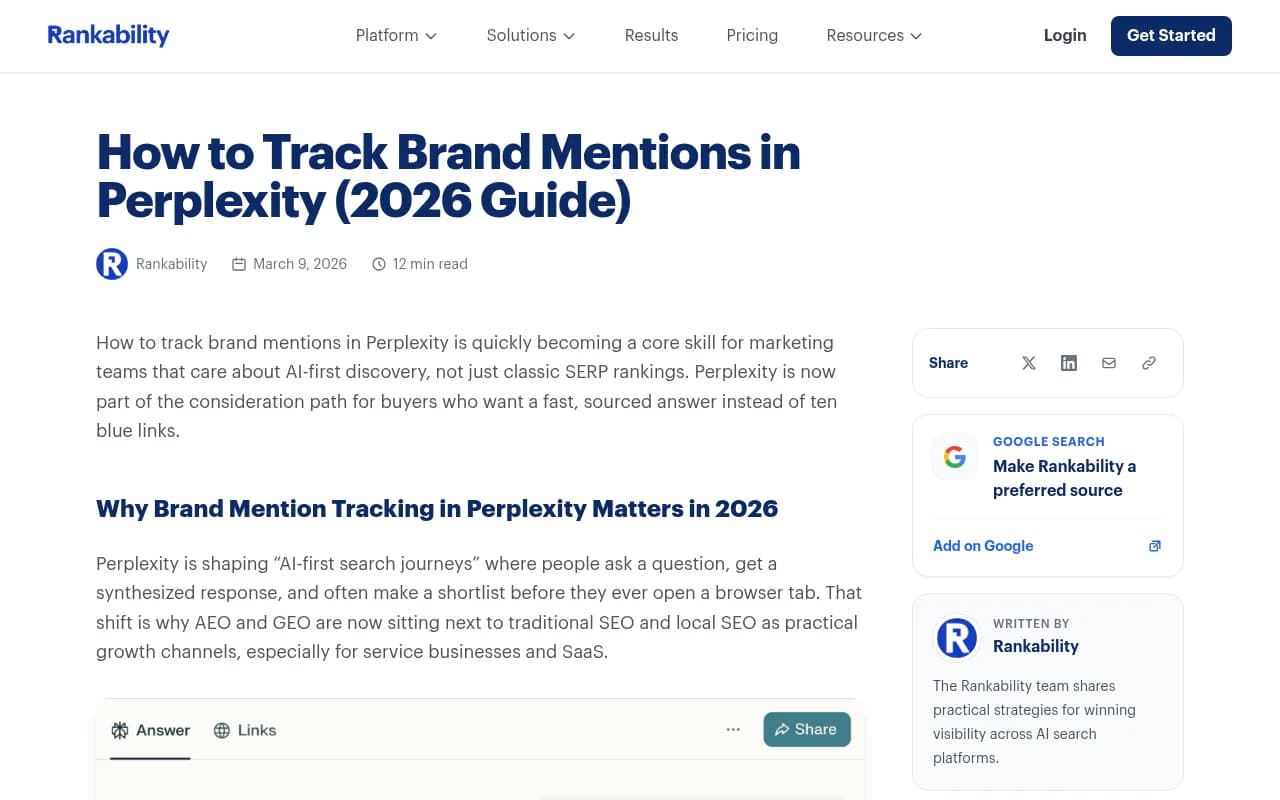Screen dimensions: 1280x800
Task: Expand the Platform dropdown menu
Action: (x=396, y=35)
